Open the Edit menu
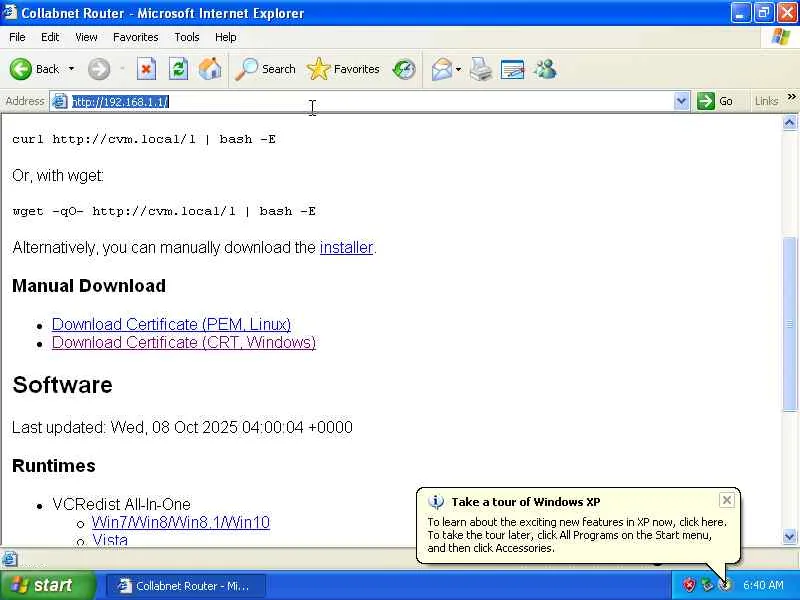 50,37
